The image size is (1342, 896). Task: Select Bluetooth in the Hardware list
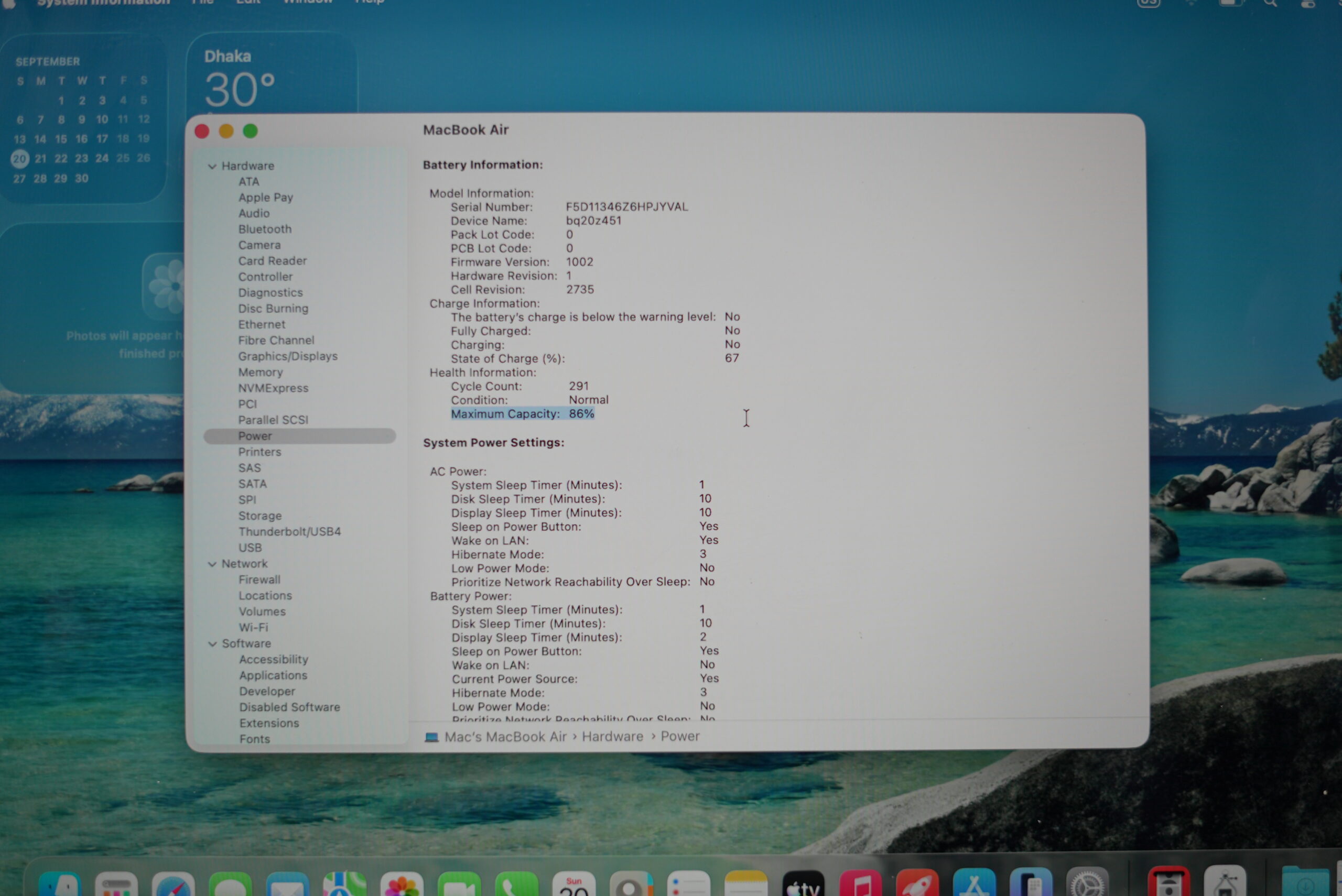click(265, 229)
